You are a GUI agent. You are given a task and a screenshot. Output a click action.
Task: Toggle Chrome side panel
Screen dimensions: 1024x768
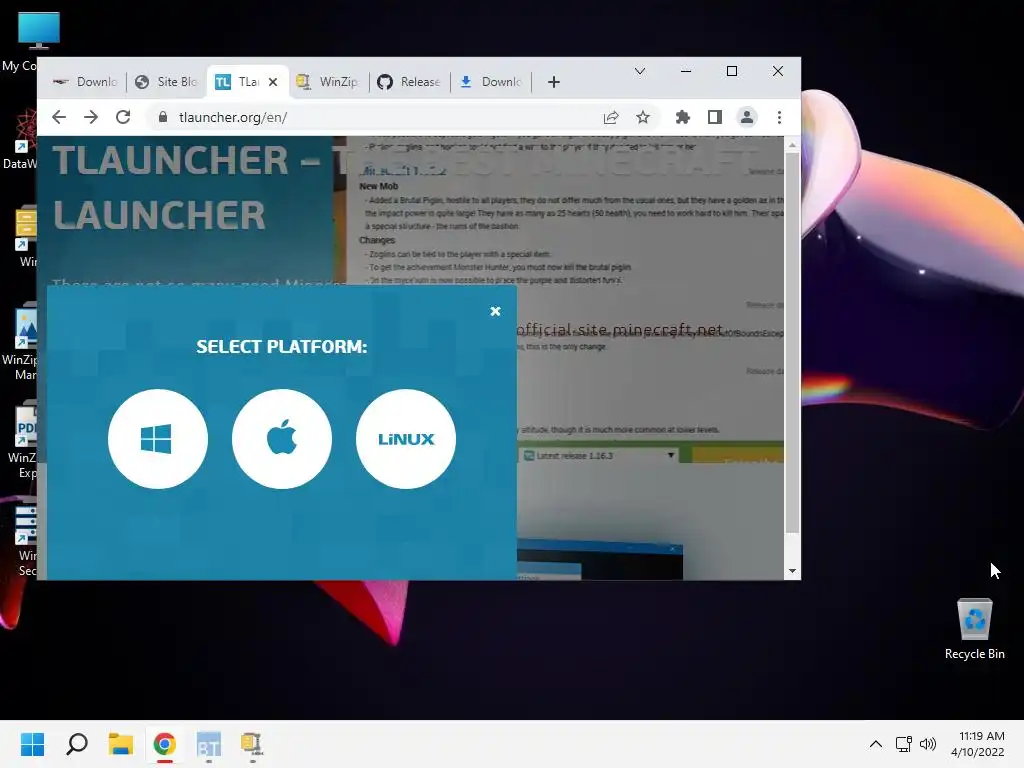point(714,117)
